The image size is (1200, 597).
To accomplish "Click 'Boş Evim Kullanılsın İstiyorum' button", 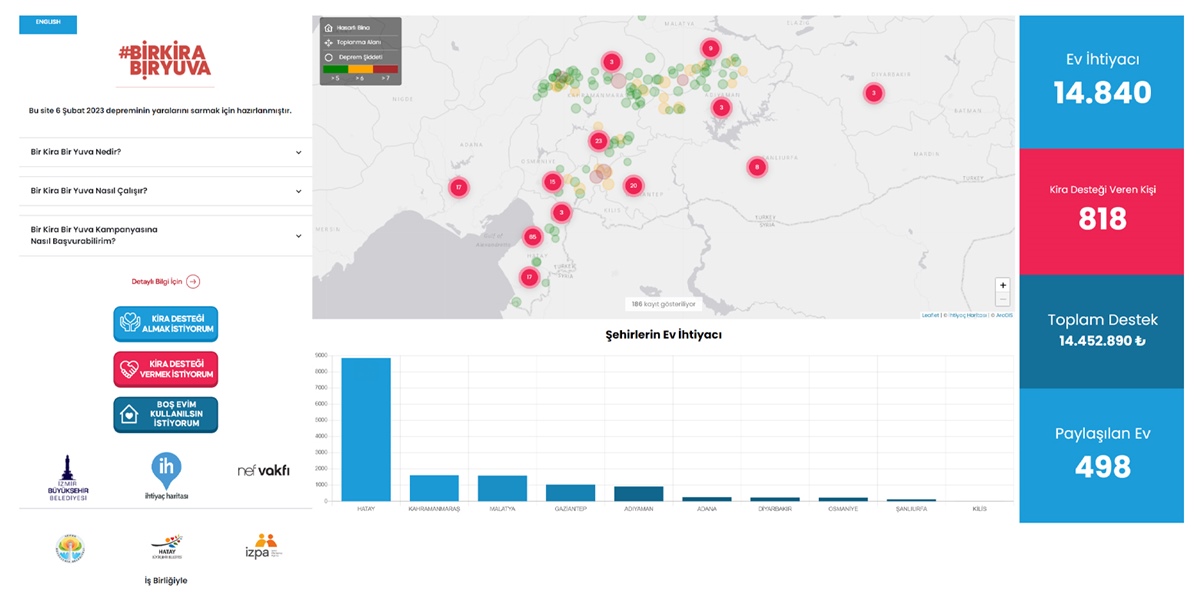I will tap(165, 415).
